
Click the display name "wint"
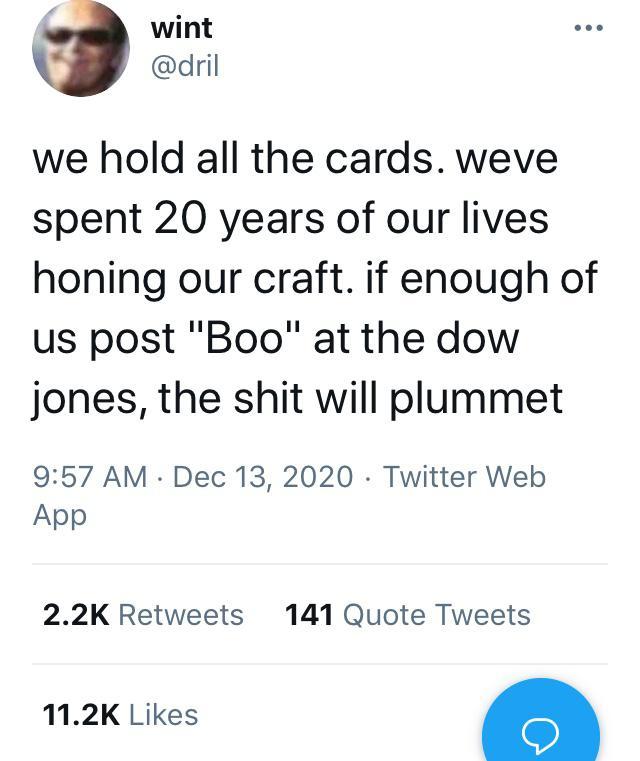pos(181,29)
